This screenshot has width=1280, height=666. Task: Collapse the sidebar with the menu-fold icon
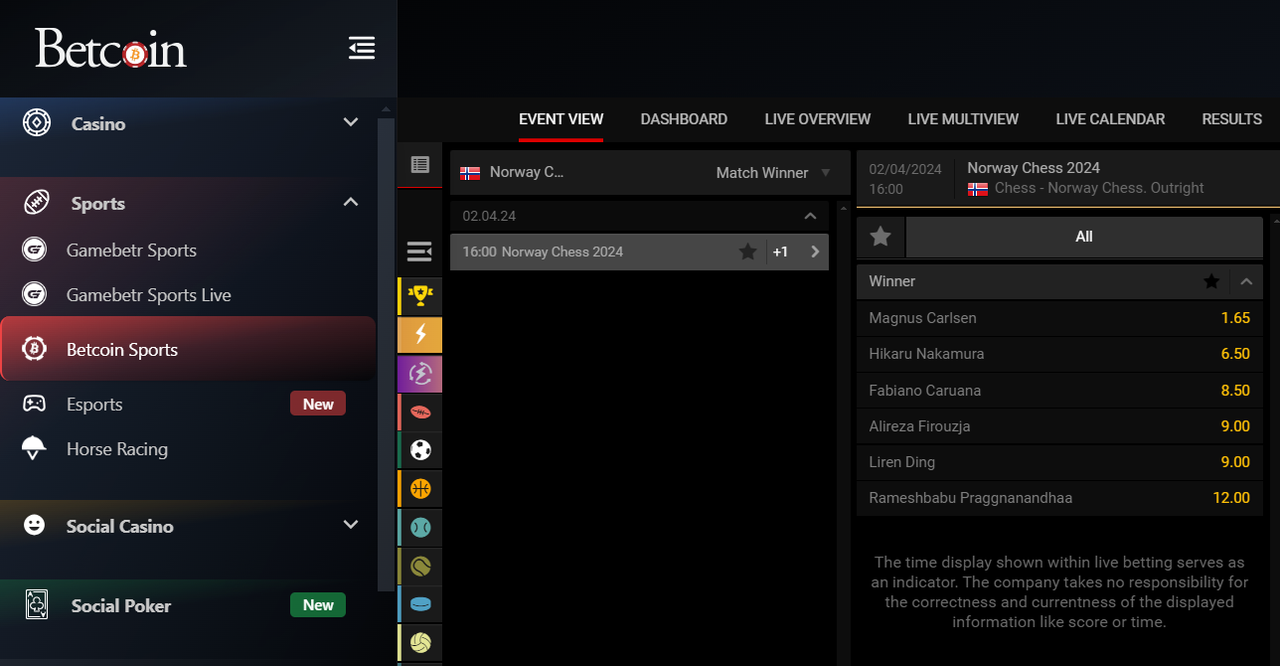[x=362, y=48]
